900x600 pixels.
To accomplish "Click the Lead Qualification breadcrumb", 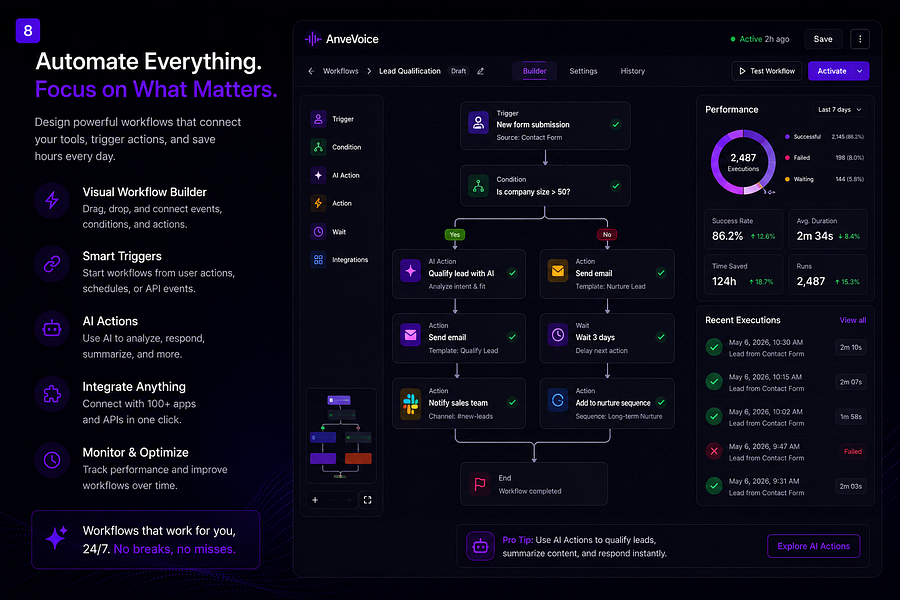I will [410, 71].
